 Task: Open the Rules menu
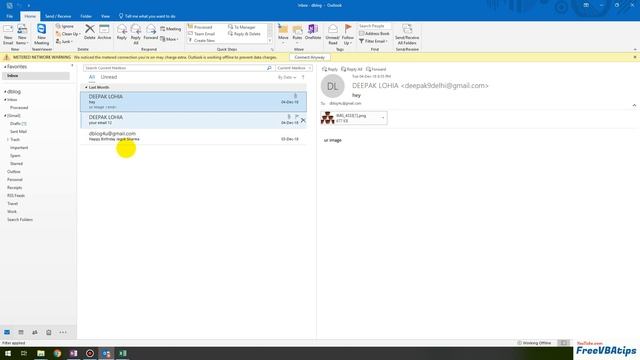297,35
